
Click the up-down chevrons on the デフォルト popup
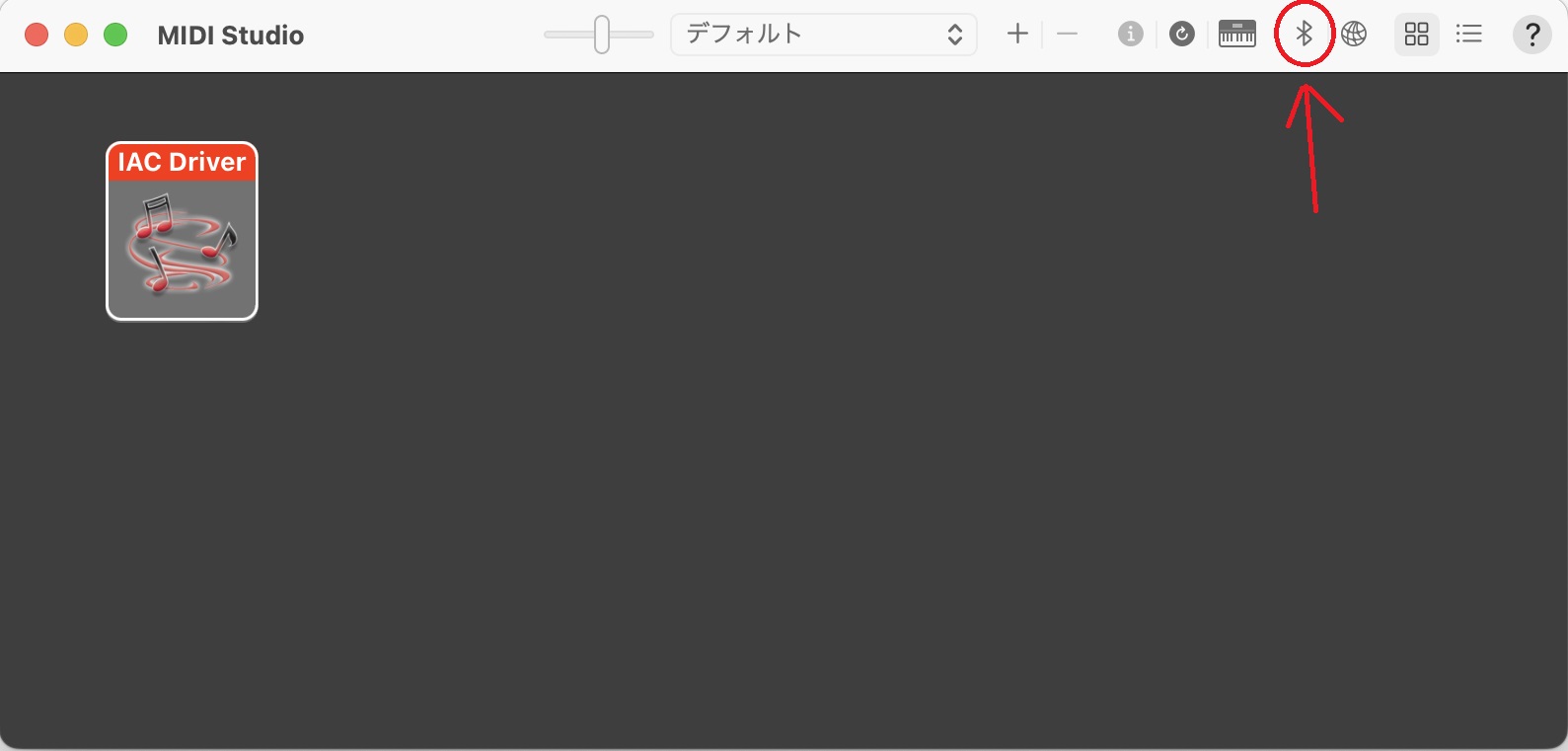tap(954, 35)
